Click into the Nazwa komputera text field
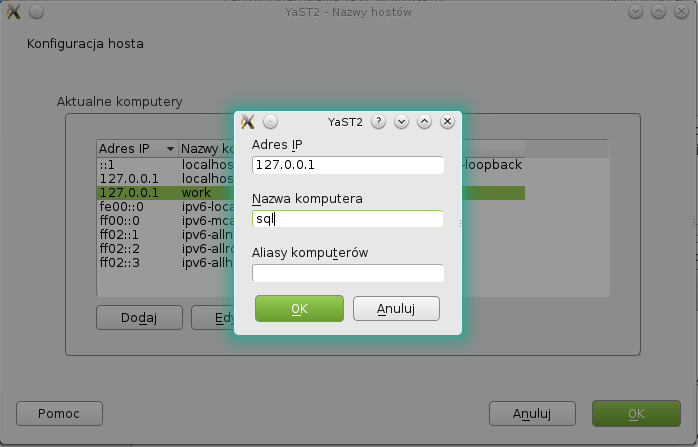 347,219
